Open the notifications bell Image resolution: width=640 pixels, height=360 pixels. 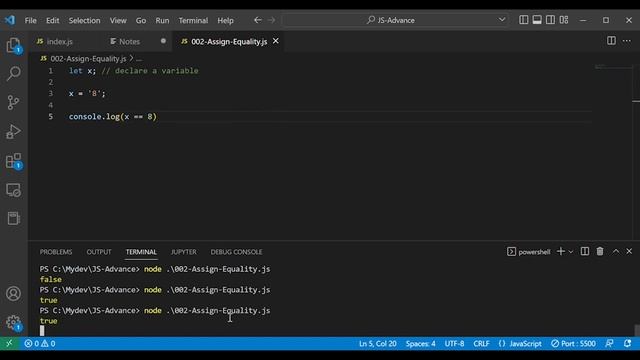[627, 344]
